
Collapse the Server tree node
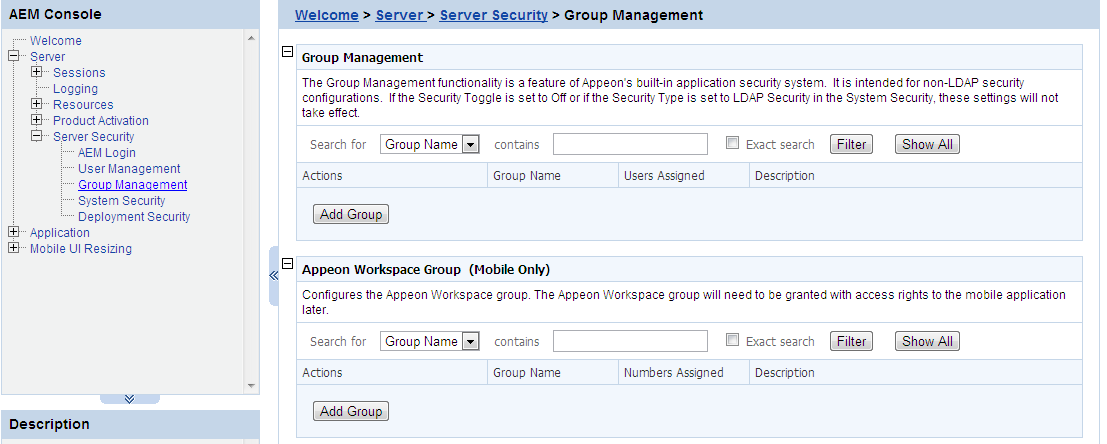click(x=13, y=56)
